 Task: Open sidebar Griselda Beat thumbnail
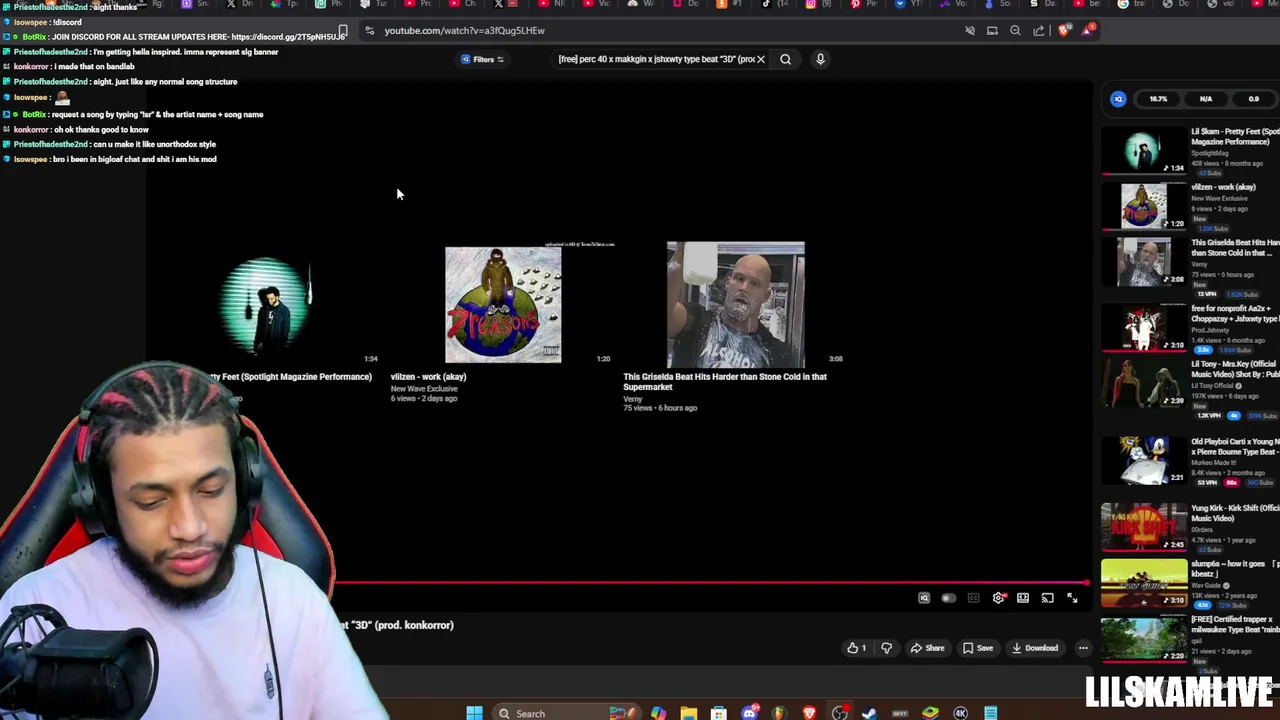click(1144, 262)
